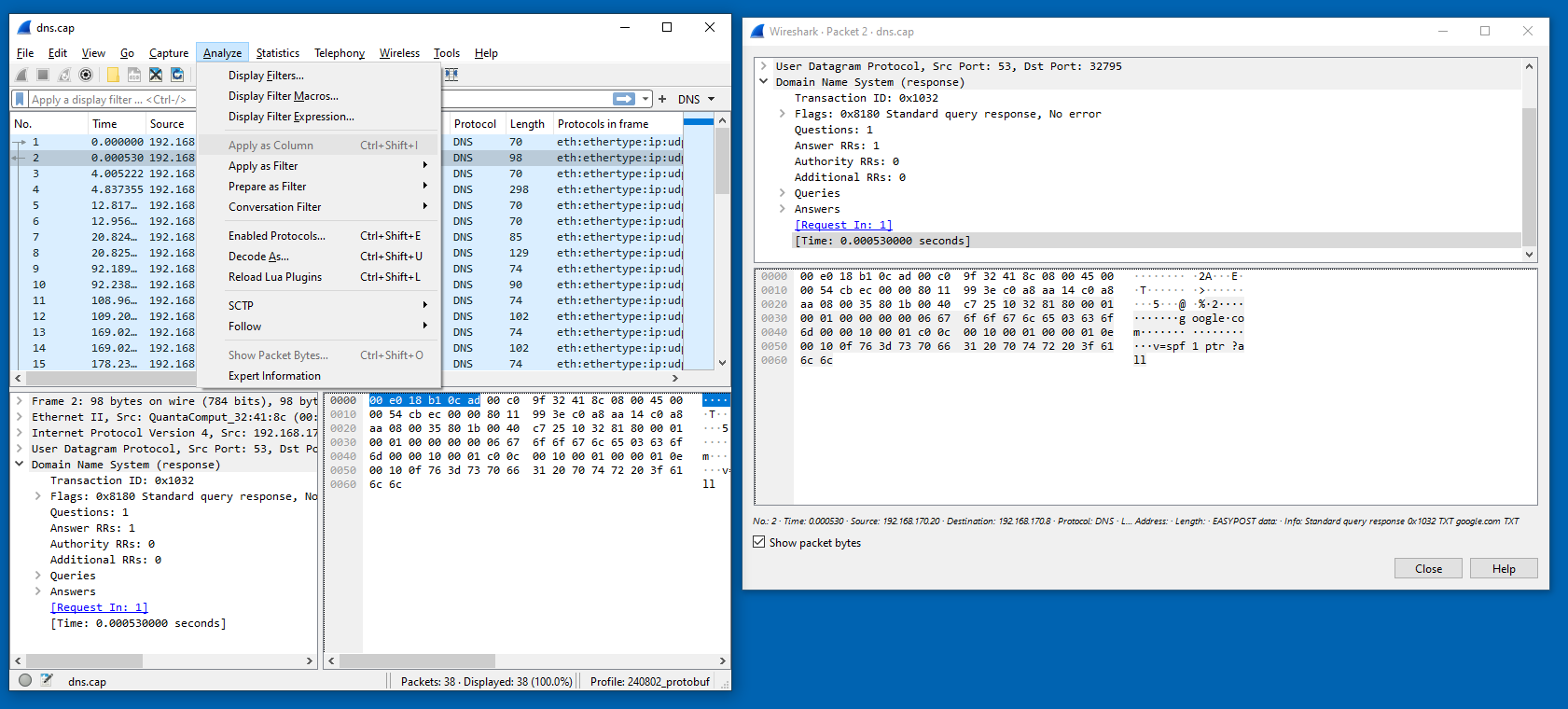The width and height of the screenshot is (1568, 709).
Task: Toggle the Show packet bytes checkbox
Action: [759, 542]
